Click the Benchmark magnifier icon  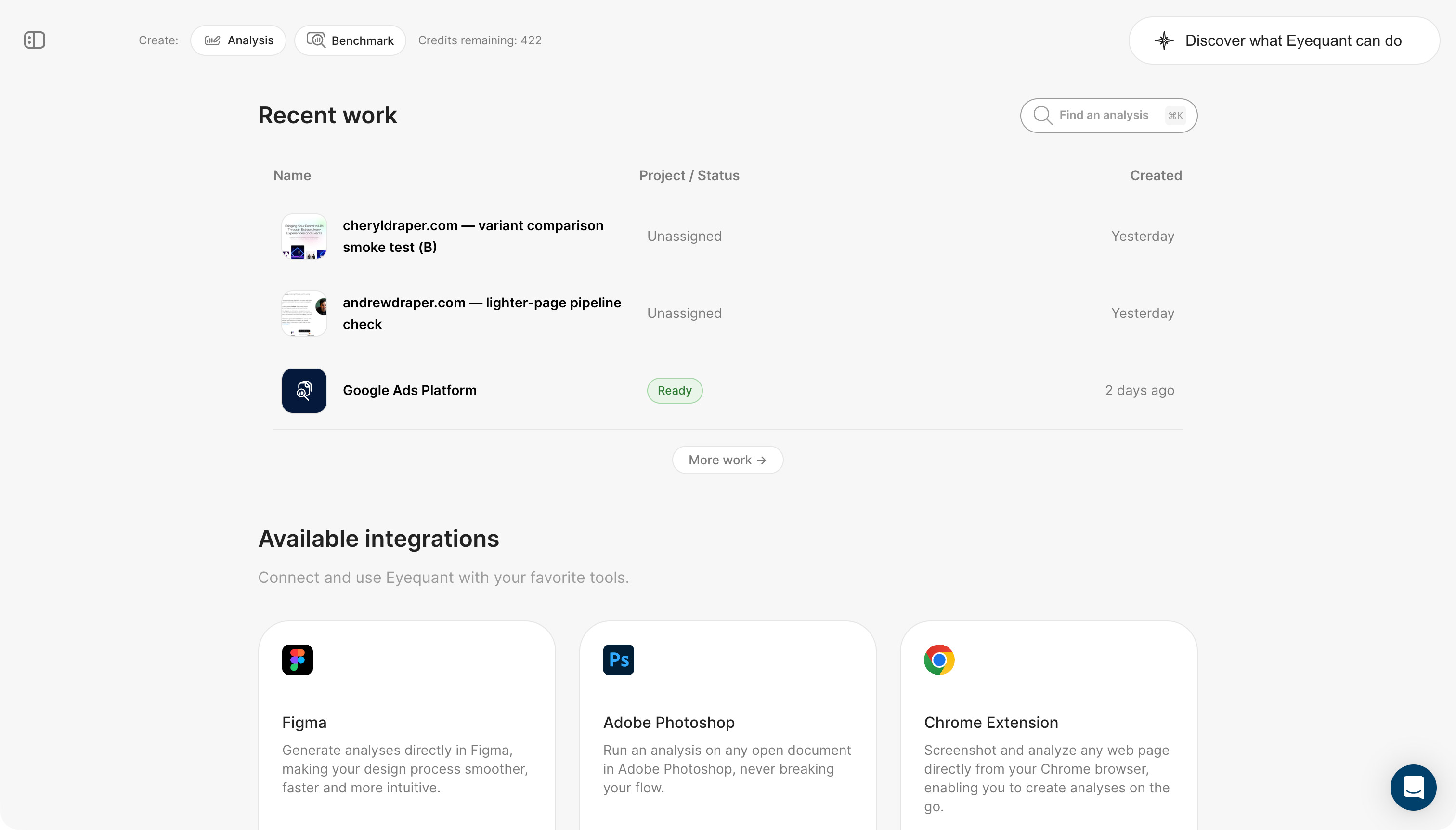click(316, 40)
